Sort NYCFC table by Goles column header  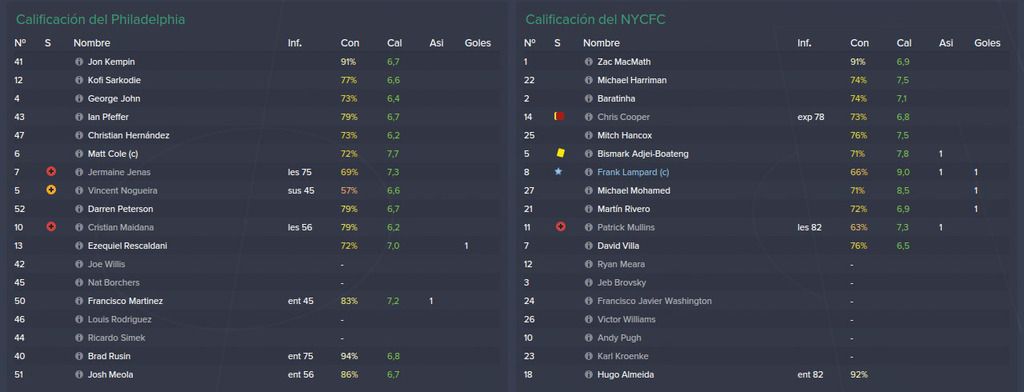click(x=987, y=43)
